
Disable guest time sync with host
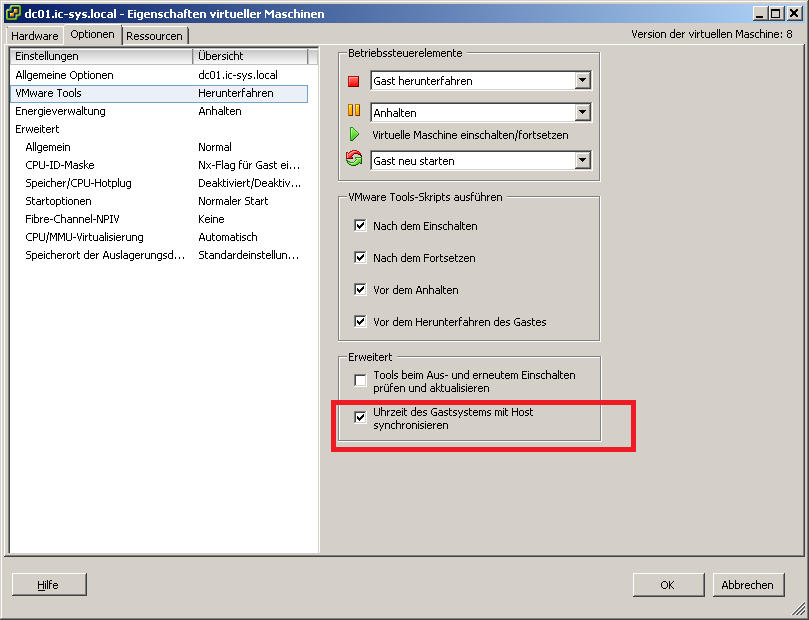click(x=360, y=418)
